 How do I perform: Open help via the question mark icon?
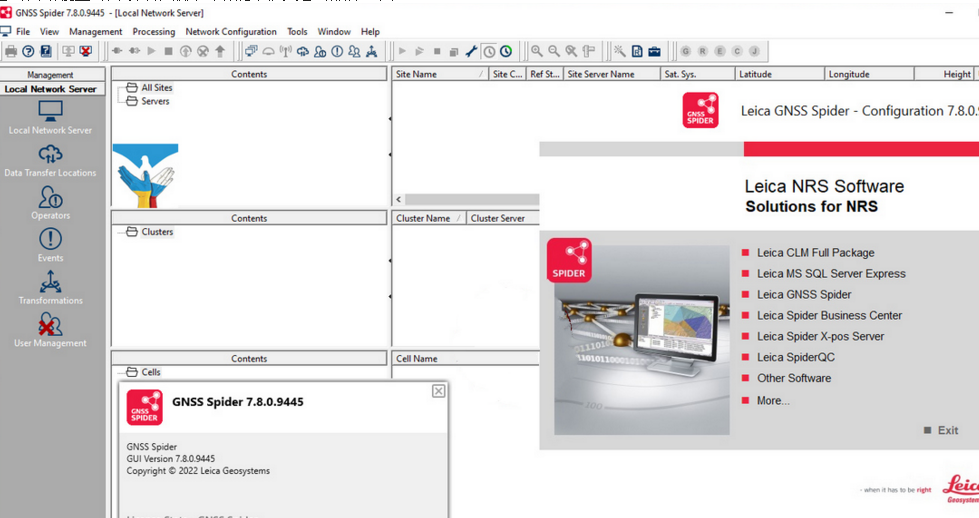28,51
